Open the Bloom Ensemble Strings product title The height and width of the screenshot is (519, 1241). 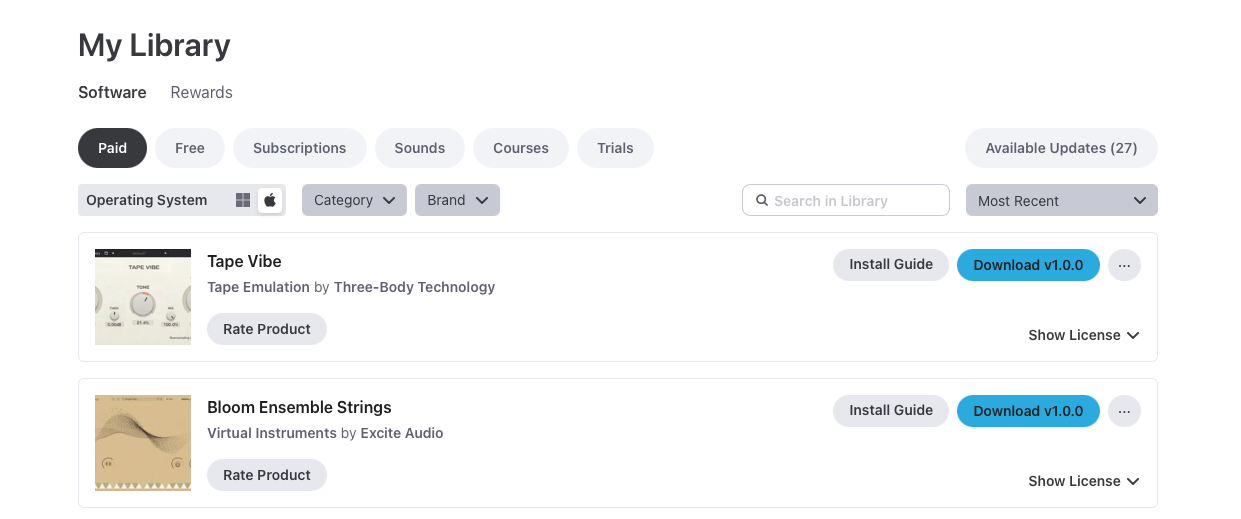click(299, 407)
